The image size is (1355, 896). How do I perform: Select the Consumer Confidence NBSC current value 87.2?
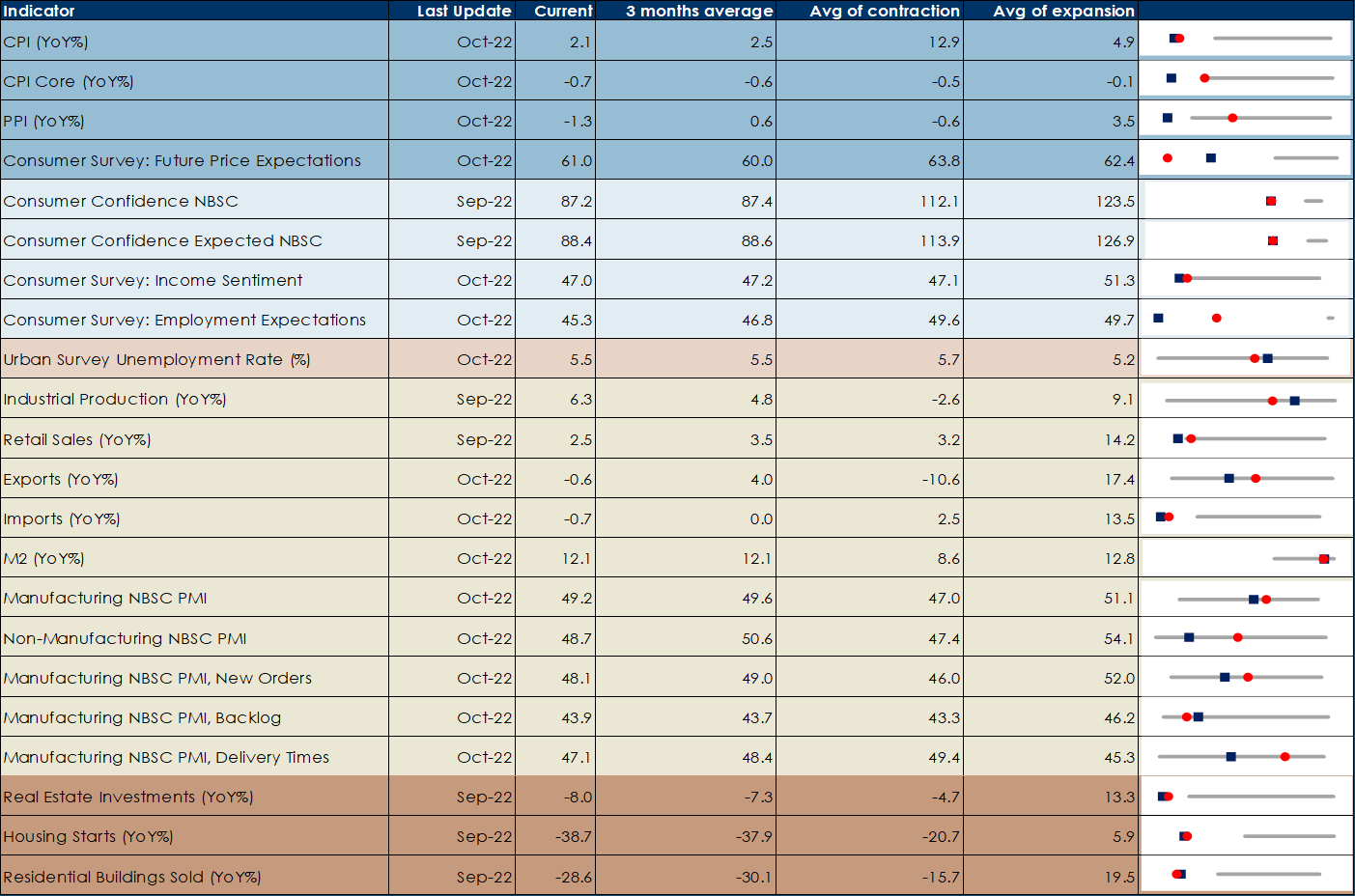[x=577, y=201]
